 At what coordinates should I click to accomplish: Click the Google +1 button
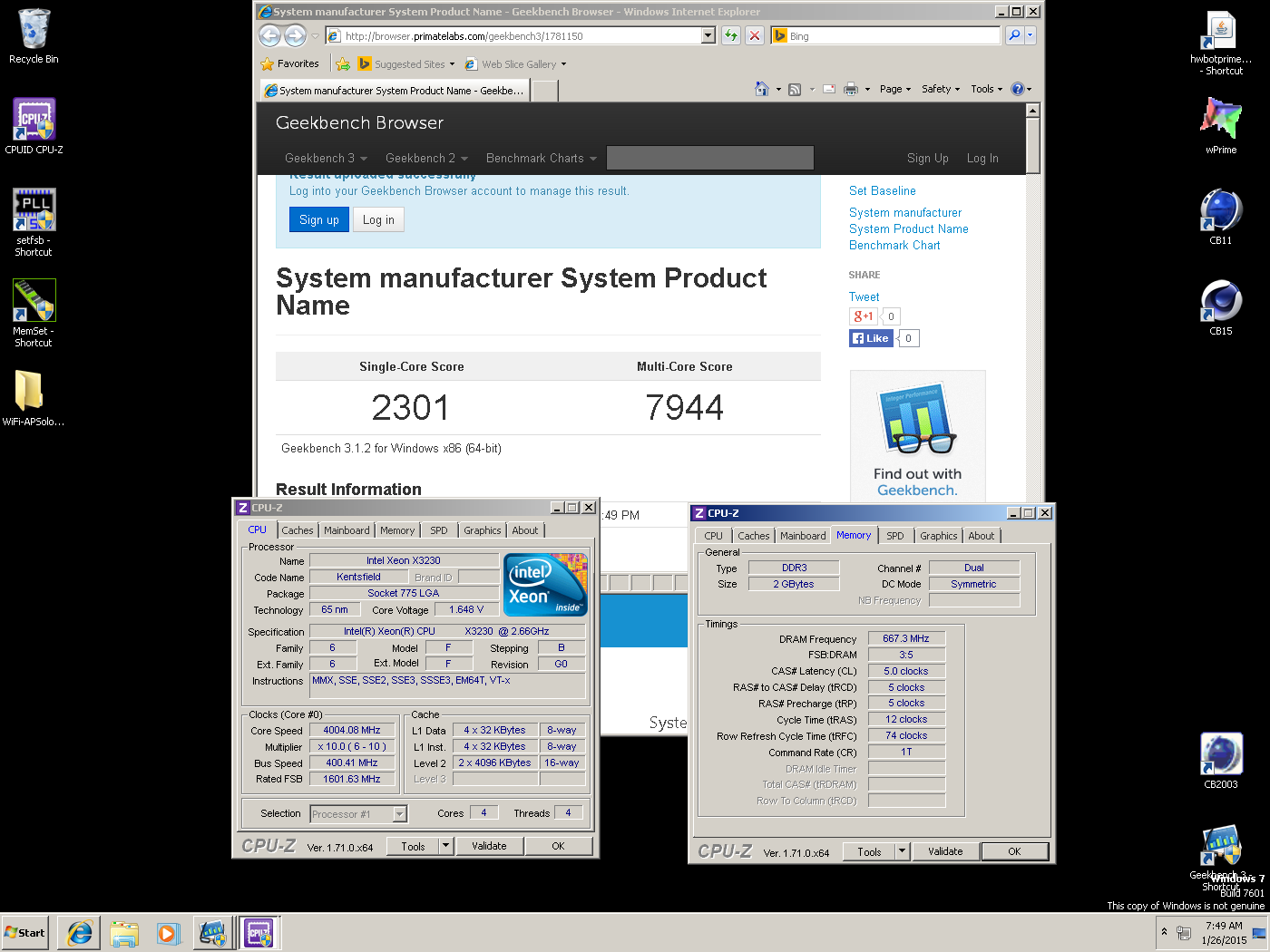pos(863,316)
